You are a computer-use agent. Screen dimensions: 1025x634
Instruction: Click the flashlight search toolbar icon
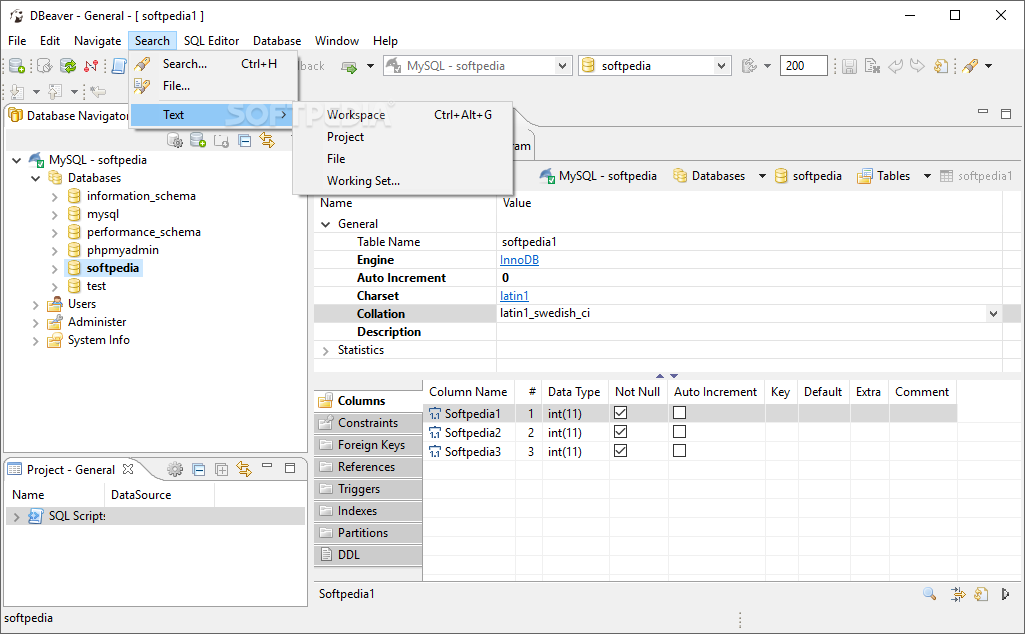(x=970, y=66)
